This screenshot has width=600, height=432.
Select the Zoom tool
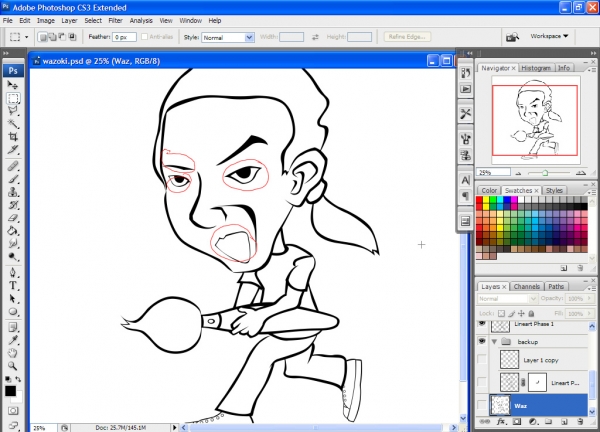point(13,366)
